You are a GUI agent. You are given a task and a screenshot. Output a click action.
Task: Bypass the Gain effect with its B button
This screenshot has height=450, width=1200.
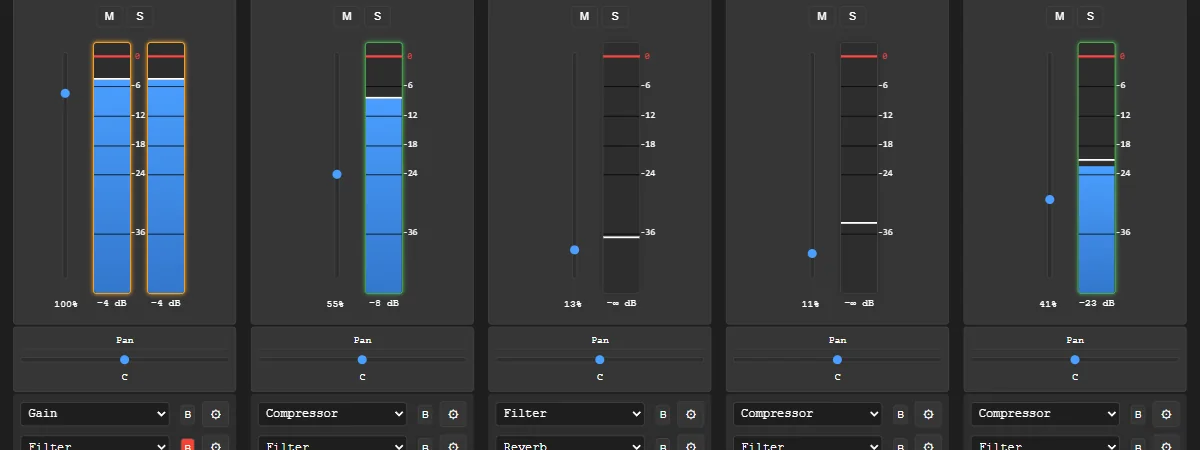click(187, 414)
